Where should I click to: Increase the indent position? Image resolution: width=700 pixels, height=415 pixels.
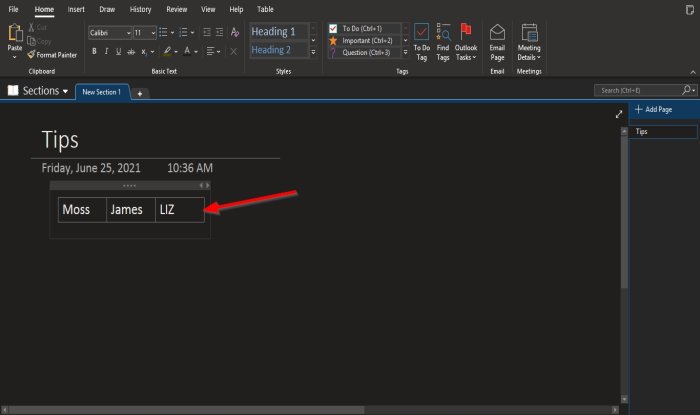pos(219,32)
